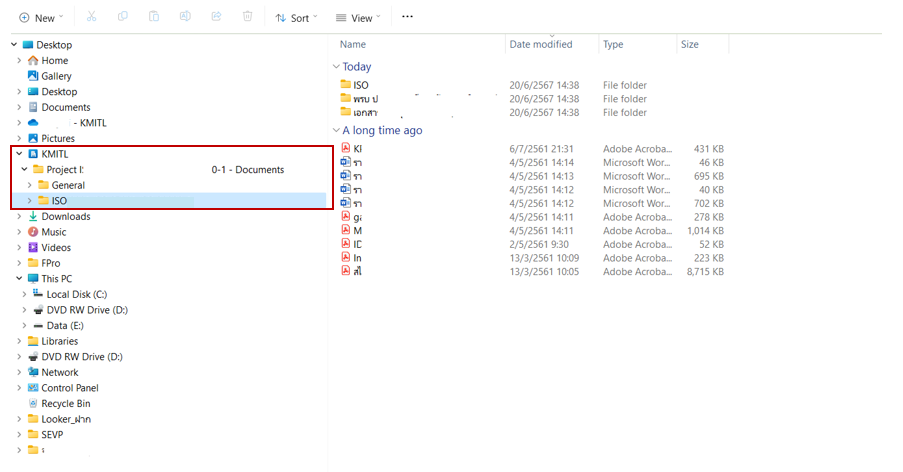Click the Share icon in toolbar
The width and height of the screenshot is (903, 472).
coord(216,17)
